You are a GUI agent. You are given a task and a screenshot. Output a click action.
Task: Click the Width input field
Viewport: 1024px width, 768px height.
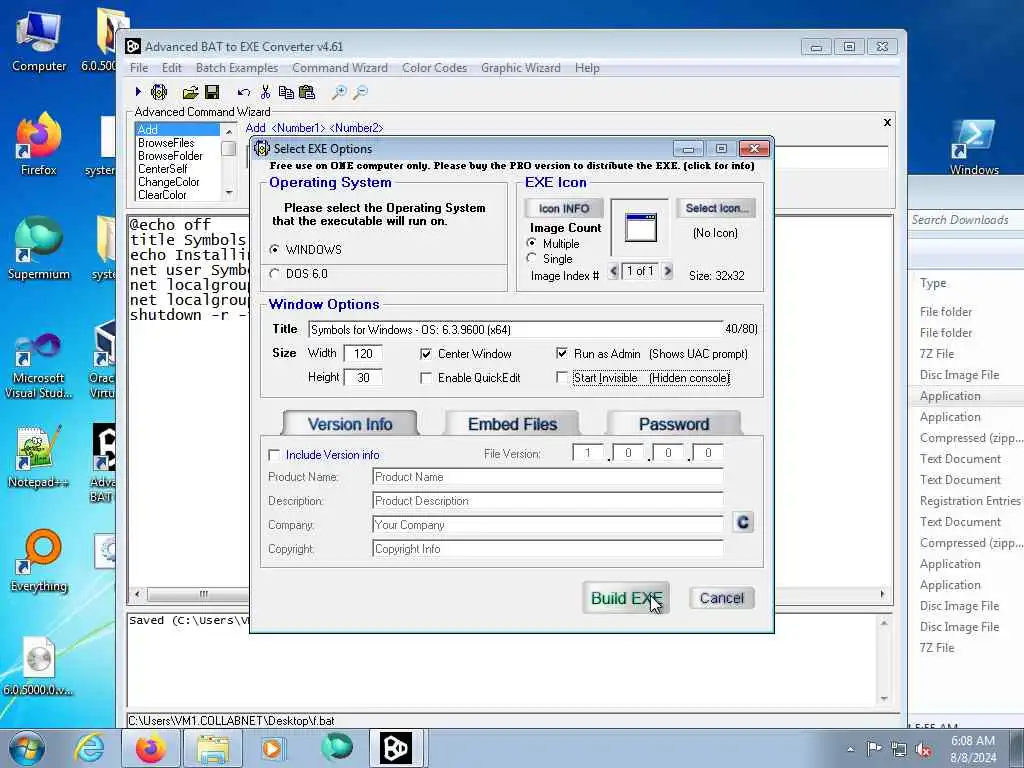pos(363,353)
